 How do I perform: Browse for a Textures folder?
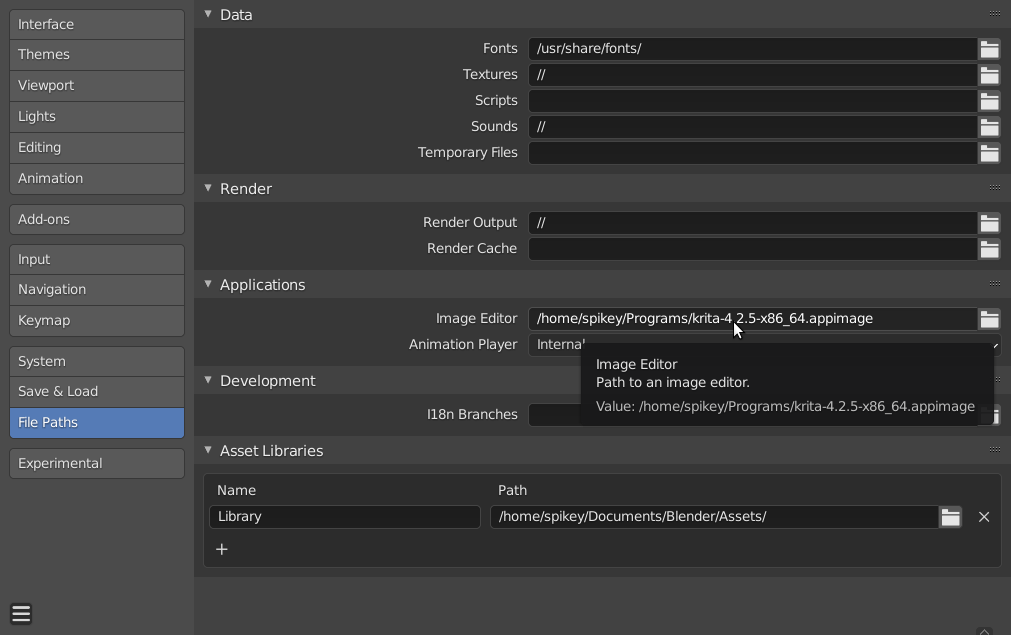990,74
